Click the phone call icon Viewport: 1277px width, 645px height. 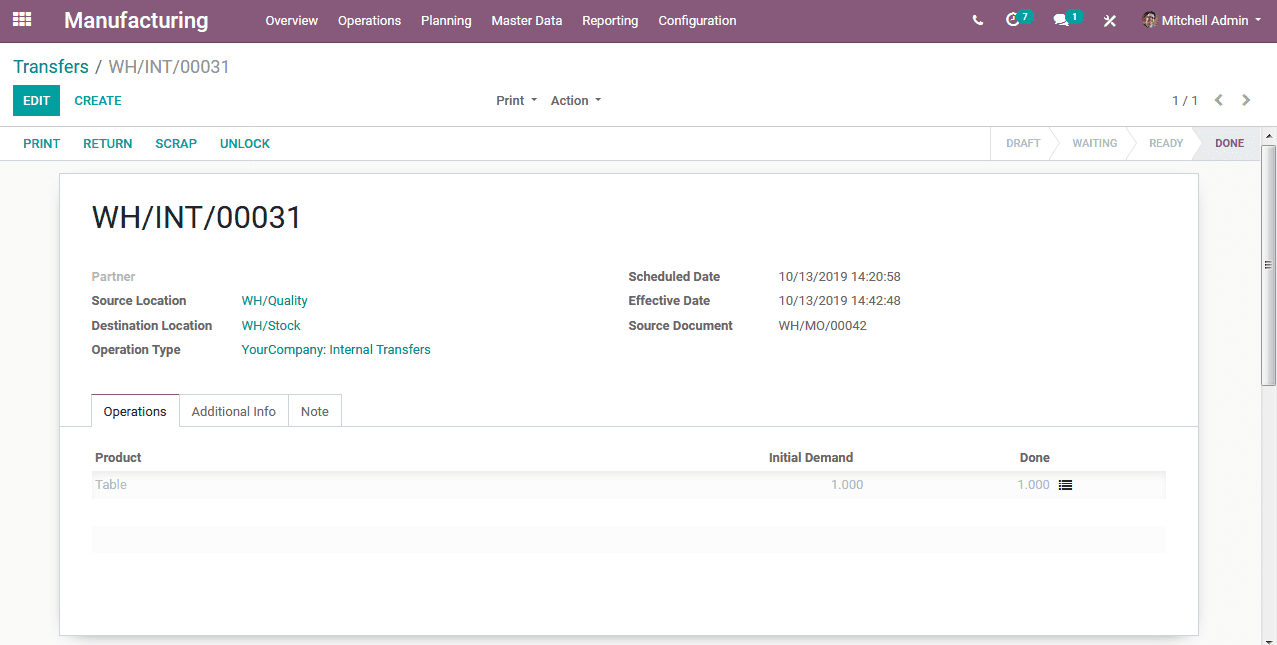pyautogui.click(x=978, y=20)
